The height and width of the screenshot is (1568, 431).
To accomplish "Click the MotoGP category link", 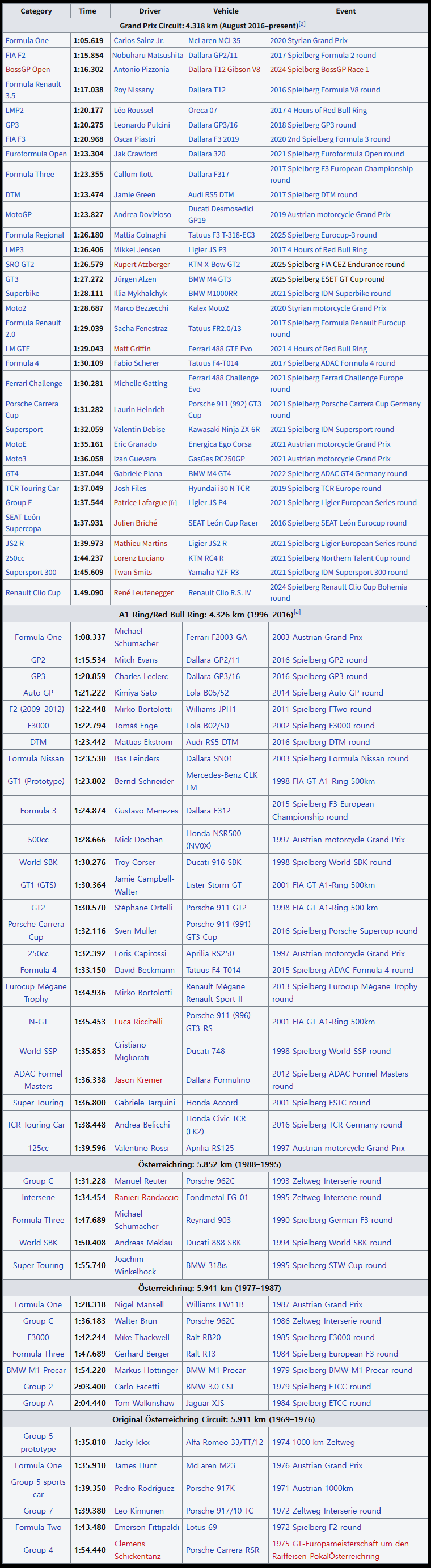I will (18, 215).
